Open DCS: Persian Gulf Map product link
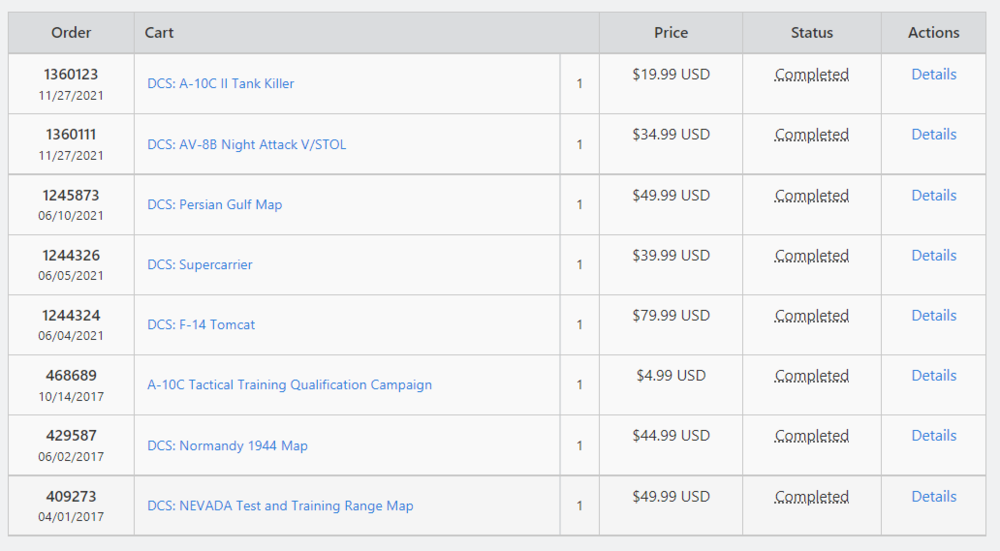 215,205
